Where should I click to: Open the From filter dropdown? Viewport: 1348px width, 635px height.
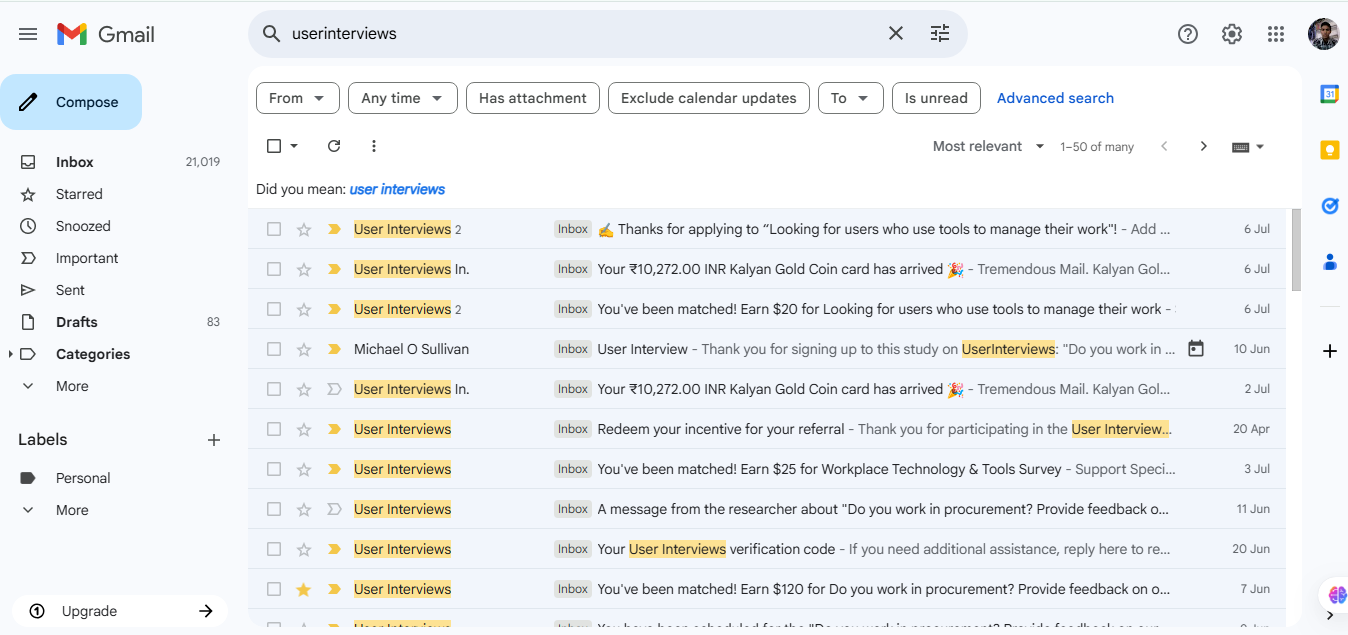click(x=298, y=98)
